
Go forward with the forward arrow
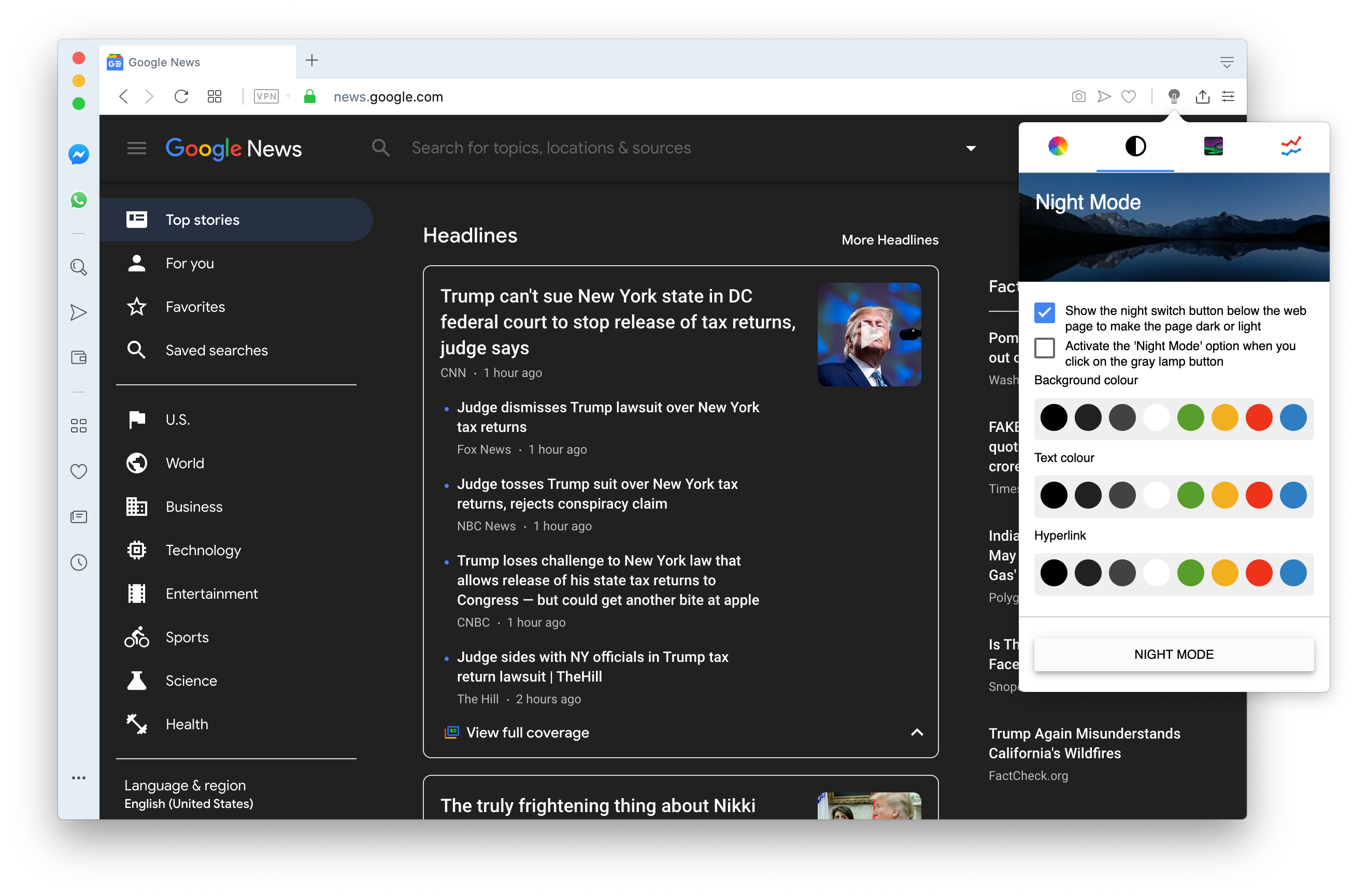coord(149,96)
